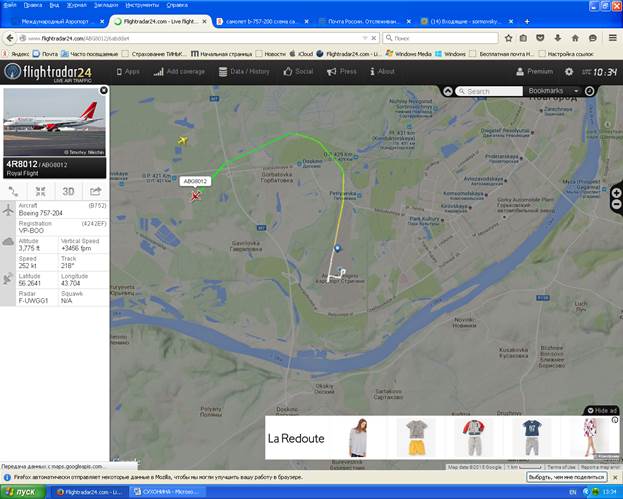Click the EN language indicator in tray

(573, 492)
